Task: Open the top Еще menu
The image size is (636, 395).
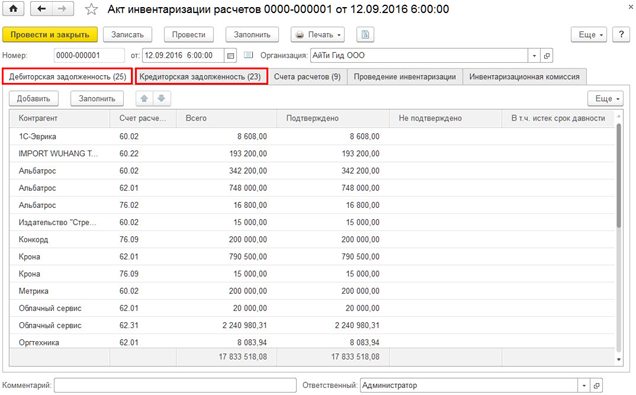Action: (590, 35)
